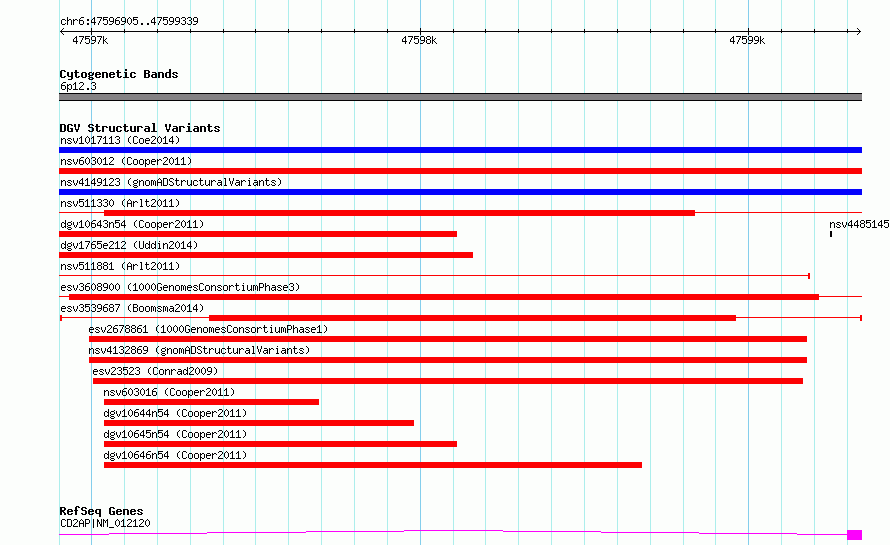Image resolution: width=890 pixels, height=545 pixels.
Task: Open esv23523 (Conrad2009) label
Action: coord(155,371)
